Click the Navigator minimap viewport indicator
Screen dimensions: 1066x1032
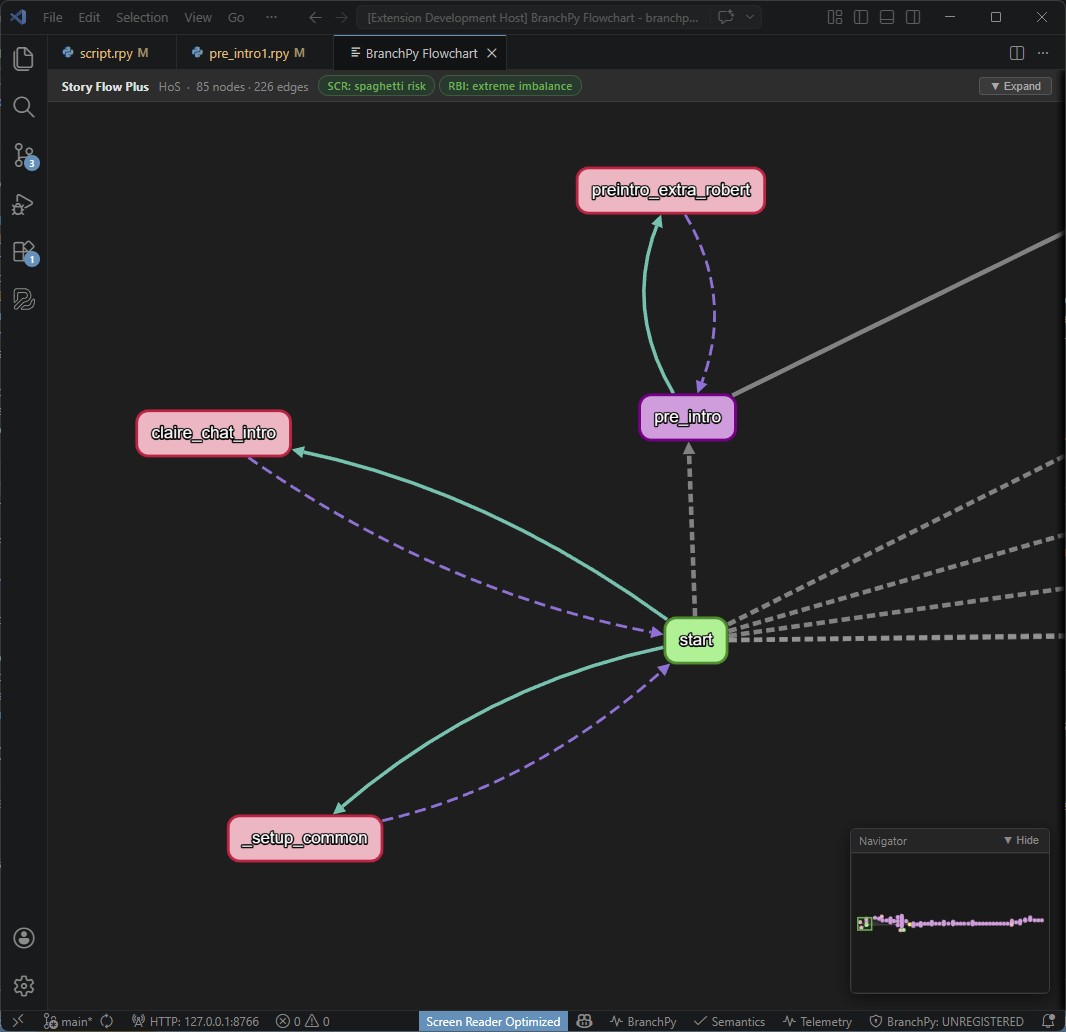click(x=864, y=922)
